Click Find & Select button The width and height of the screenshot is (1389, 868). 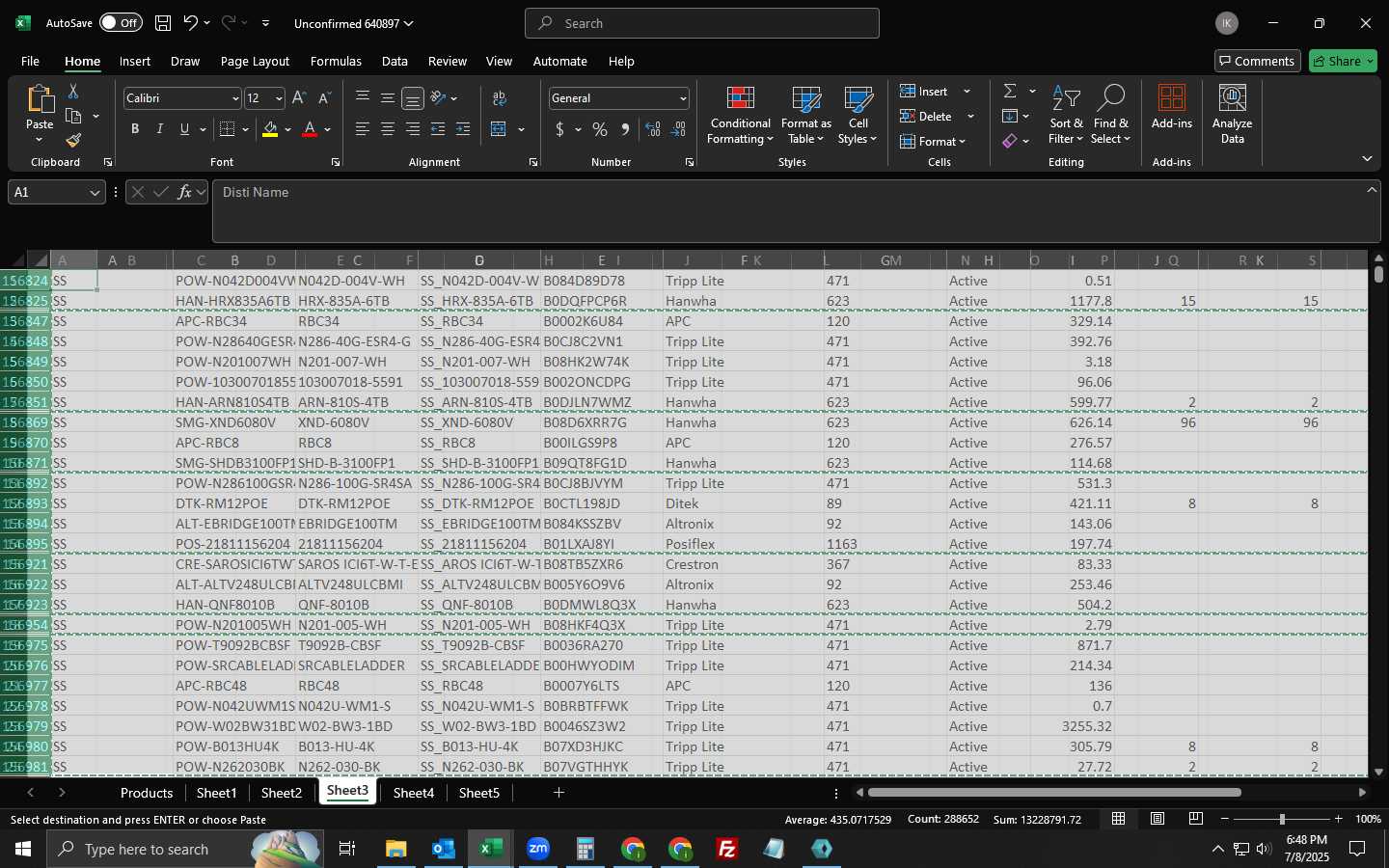(x=1110, y=114)
